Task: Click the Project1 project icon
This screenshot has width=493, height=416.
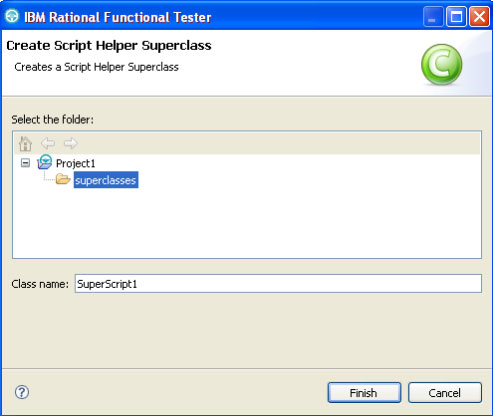Action: point(44,162)
